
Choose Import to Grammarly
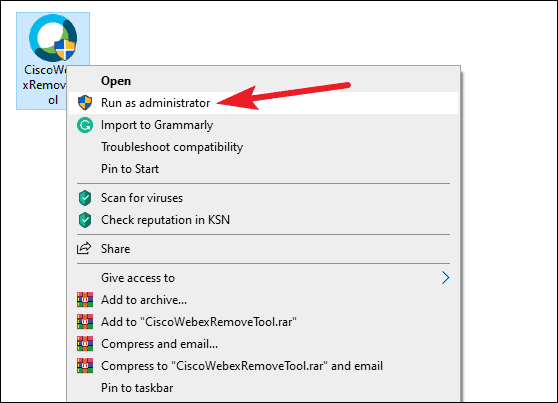[x=263, y=125]
